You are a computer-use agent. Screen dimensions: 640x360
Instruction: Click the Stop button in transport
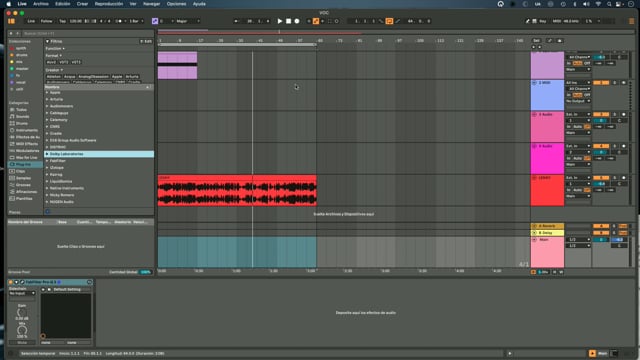pyautogui.click(x=288, y=21)
